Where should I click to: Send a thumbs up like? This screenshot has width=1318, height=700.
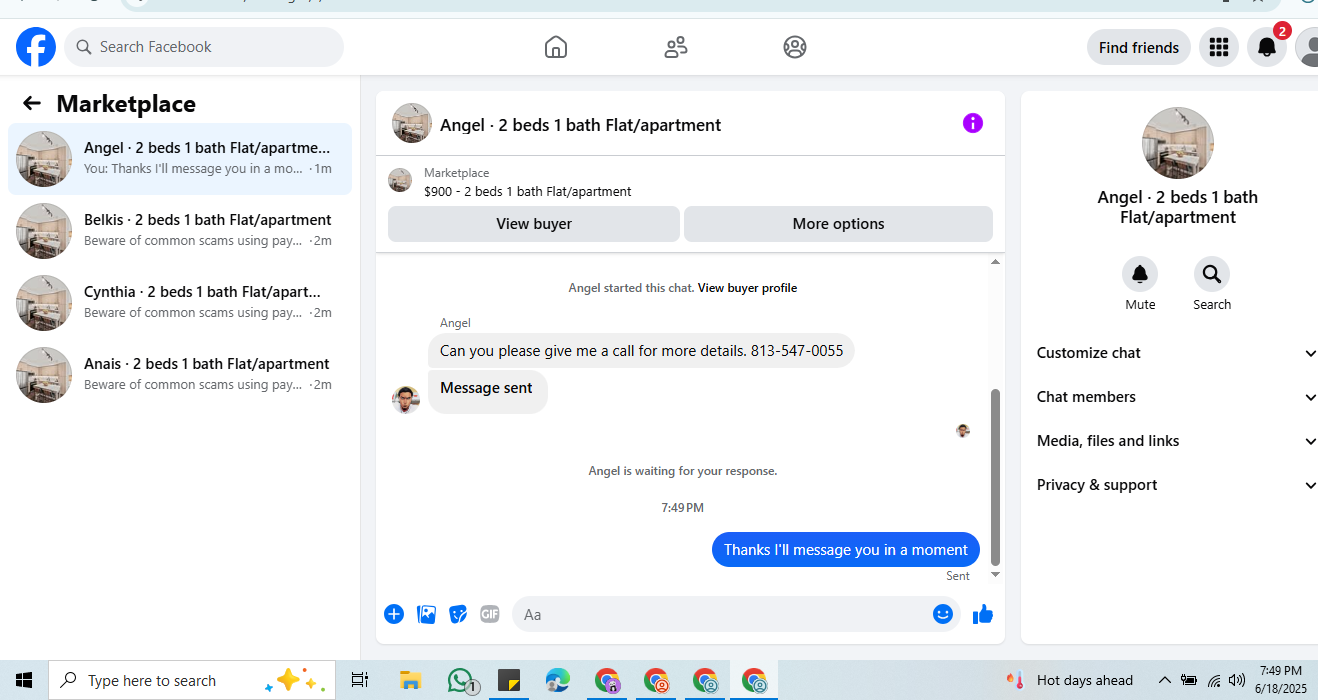coord(983,614)
